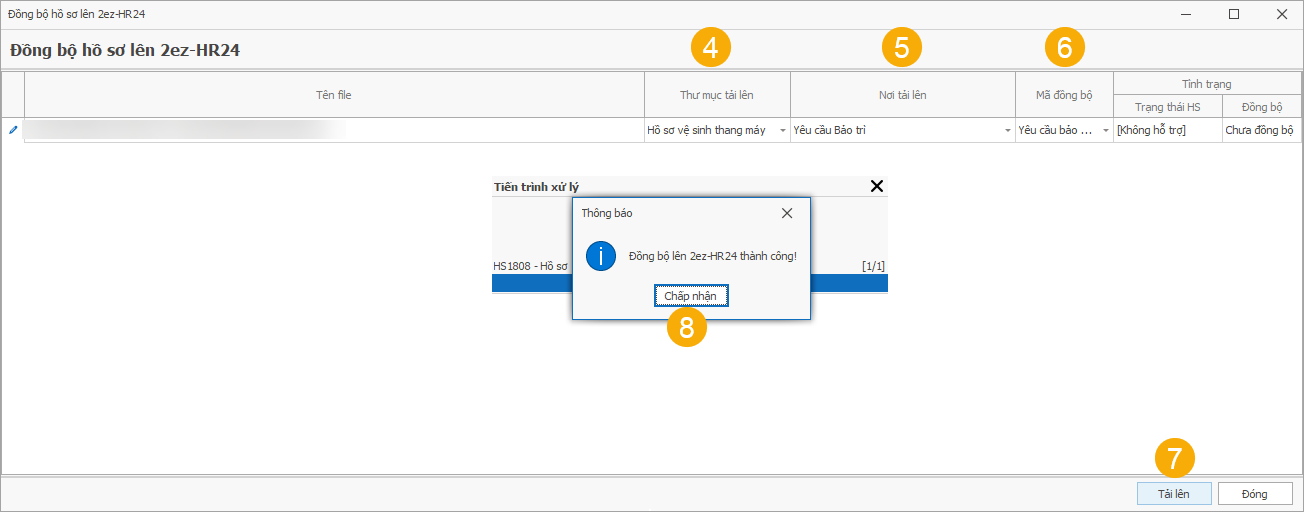Close the Đồng bộ hồ sơ lên 2ez-HR24 window
The width and height of the screenshot is (1304, 512).
tap(1281, 14)
